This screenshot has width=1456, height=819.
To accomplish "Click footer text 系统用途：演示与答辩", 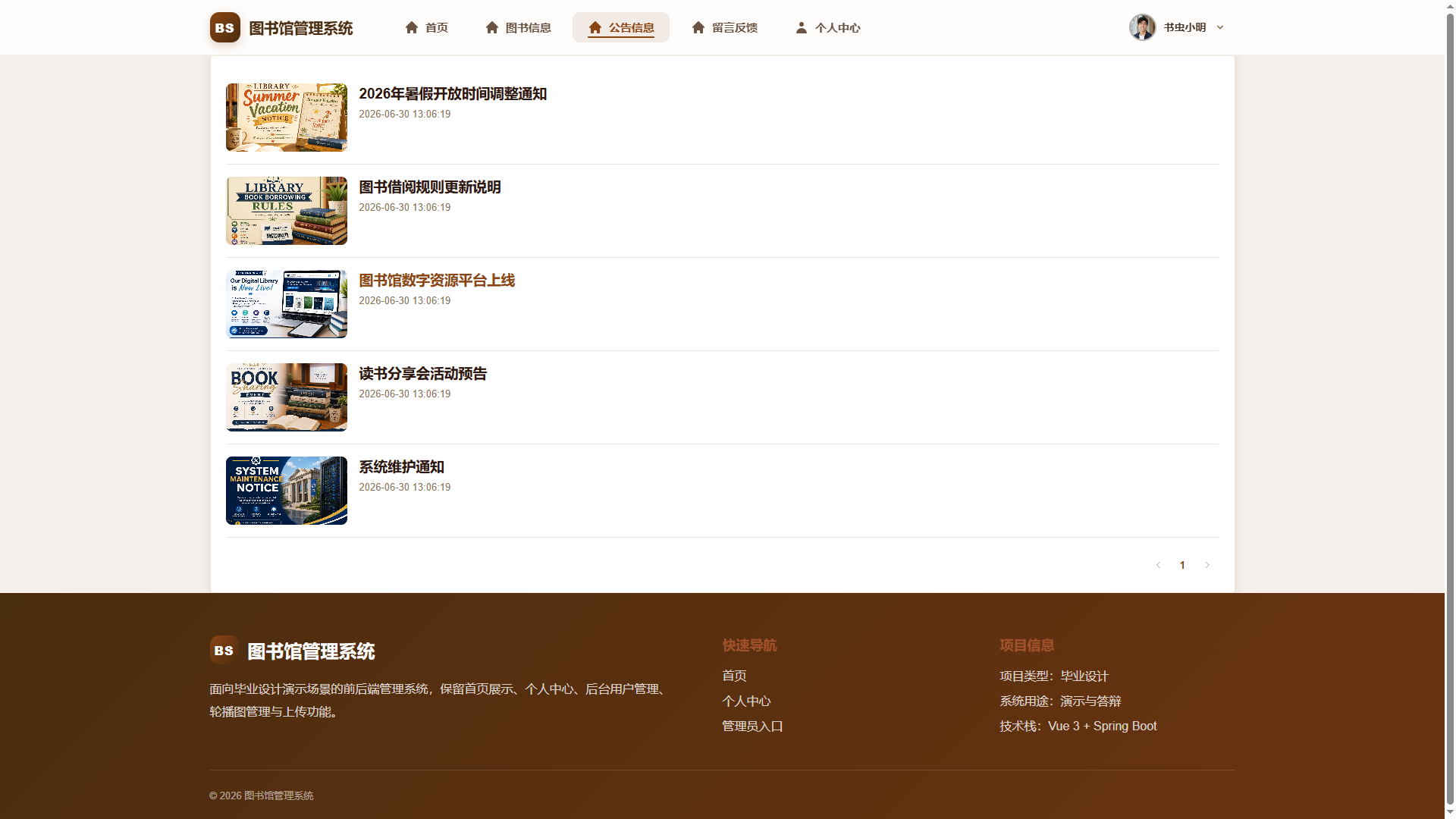I will pos(1060,701).
